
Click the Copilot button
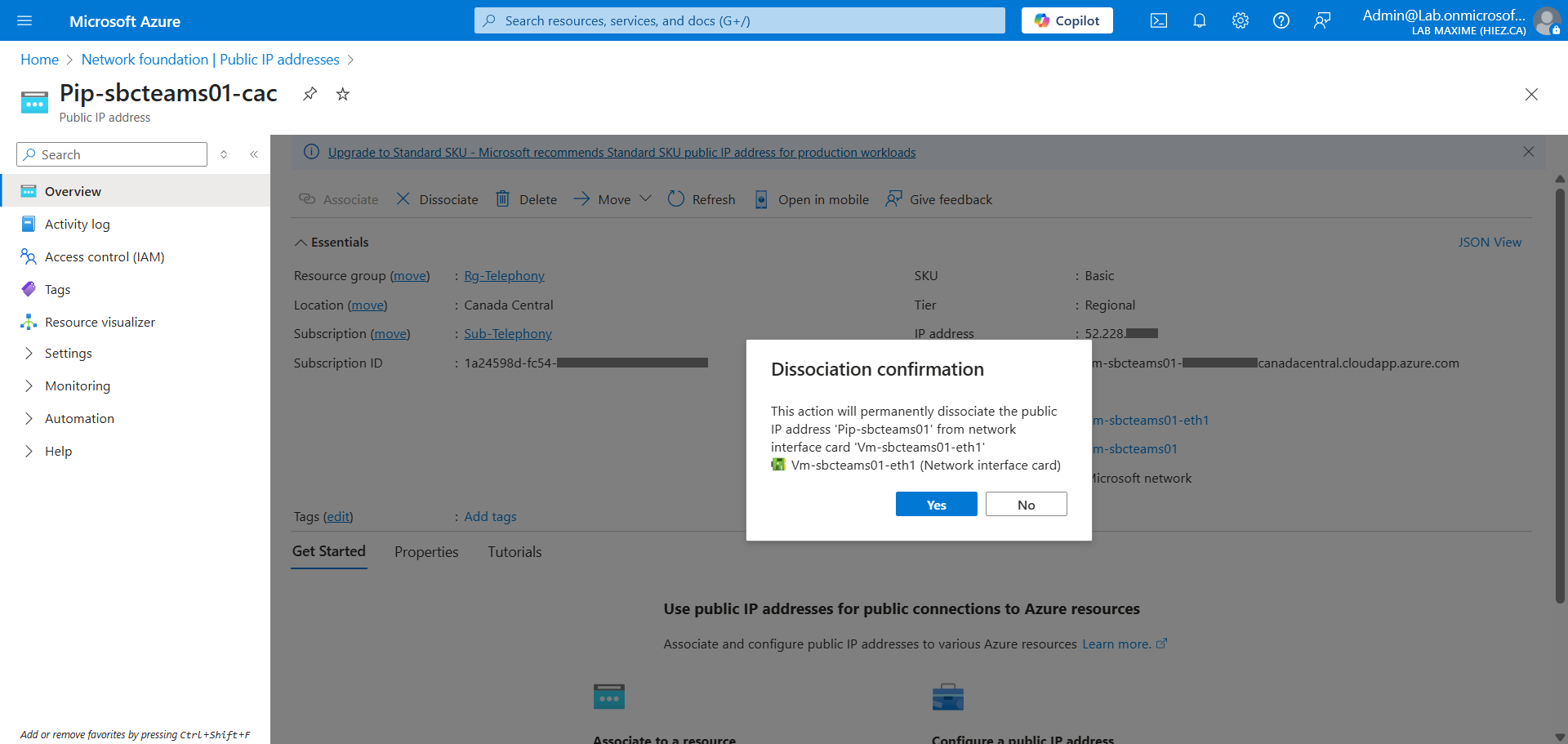click(x=1067, y=21)
